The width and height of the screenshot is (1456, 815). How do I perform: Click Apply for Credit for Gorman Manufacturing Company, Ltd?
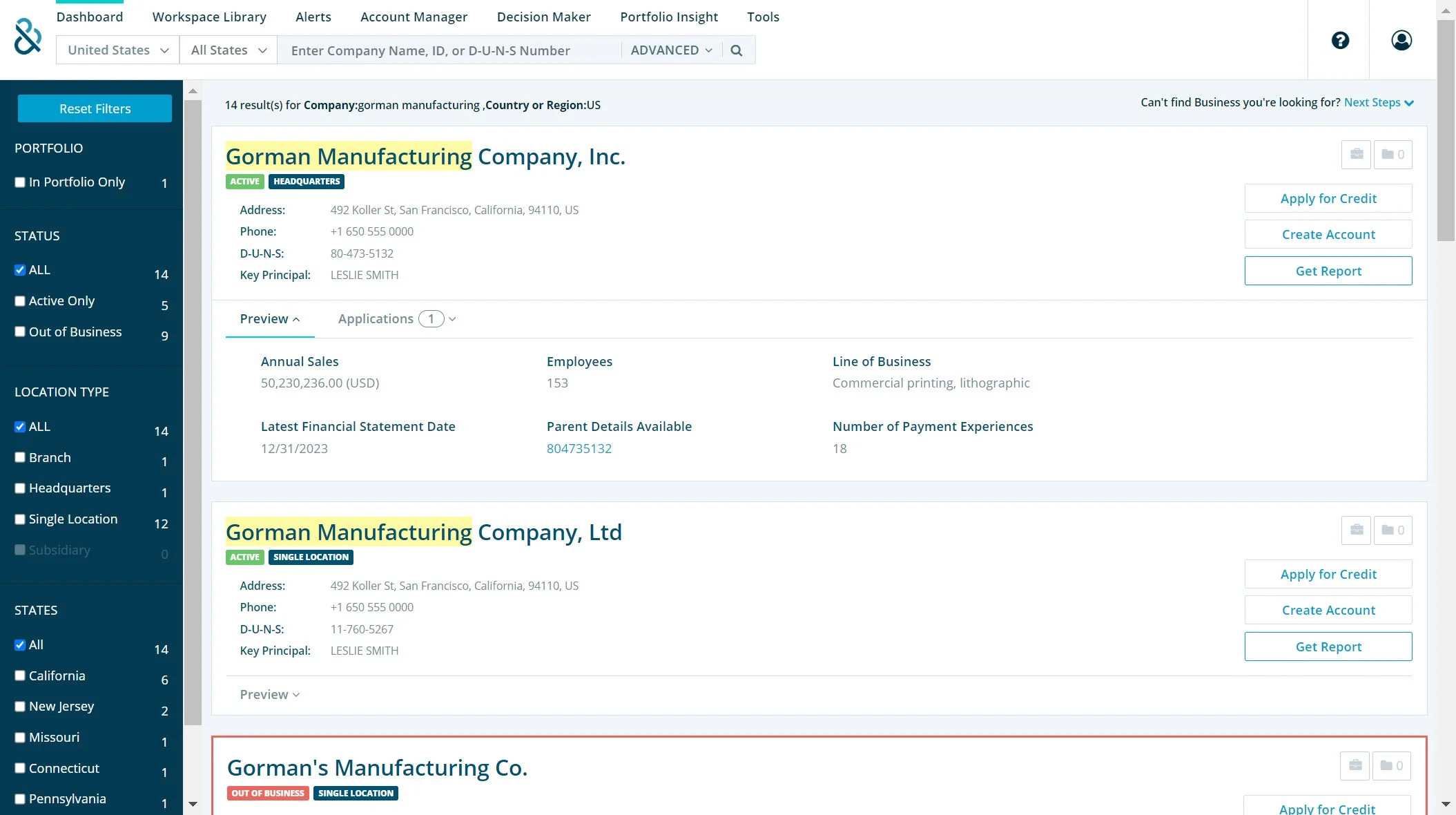coord(1328,574)
